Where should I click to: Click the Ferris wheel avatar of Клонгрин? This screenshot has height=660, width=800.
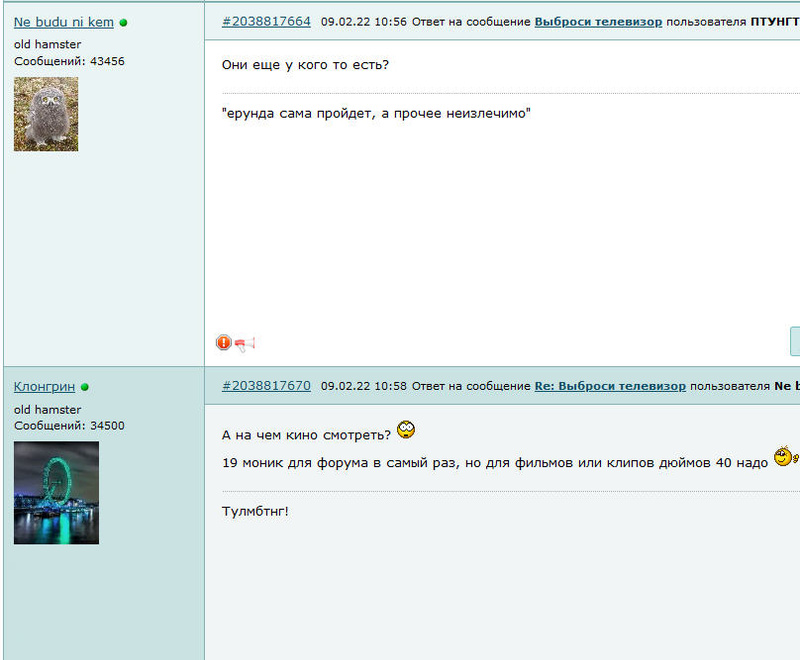[x=56, y=493]
